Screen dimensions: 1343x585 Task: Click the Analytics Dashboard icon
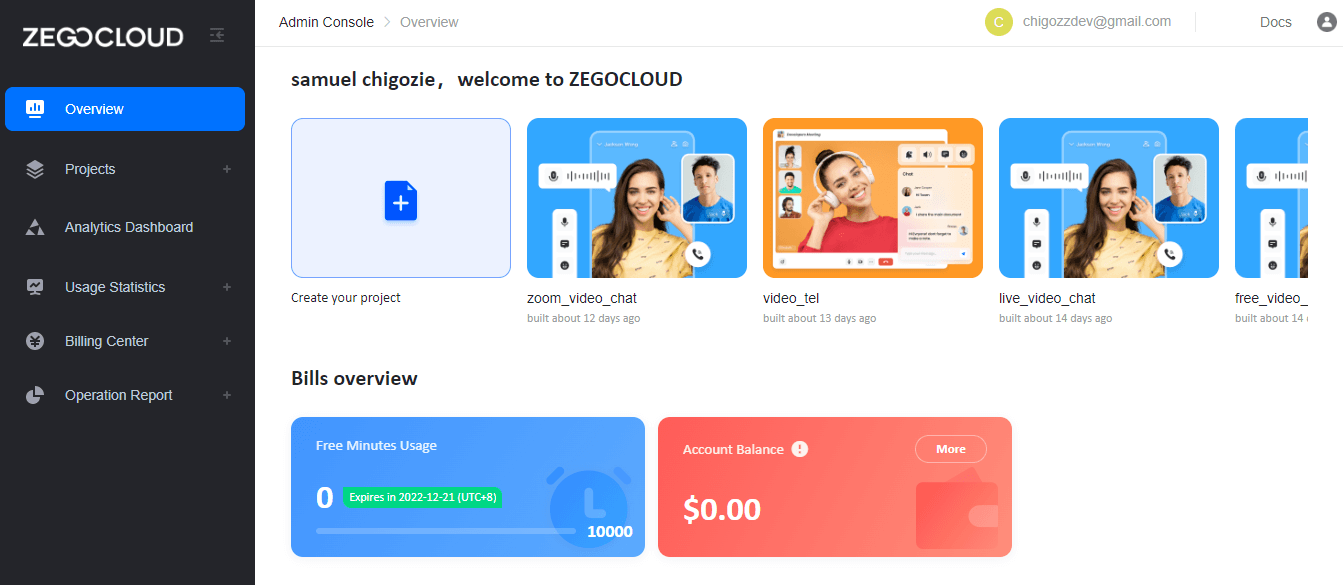point(34,226)
